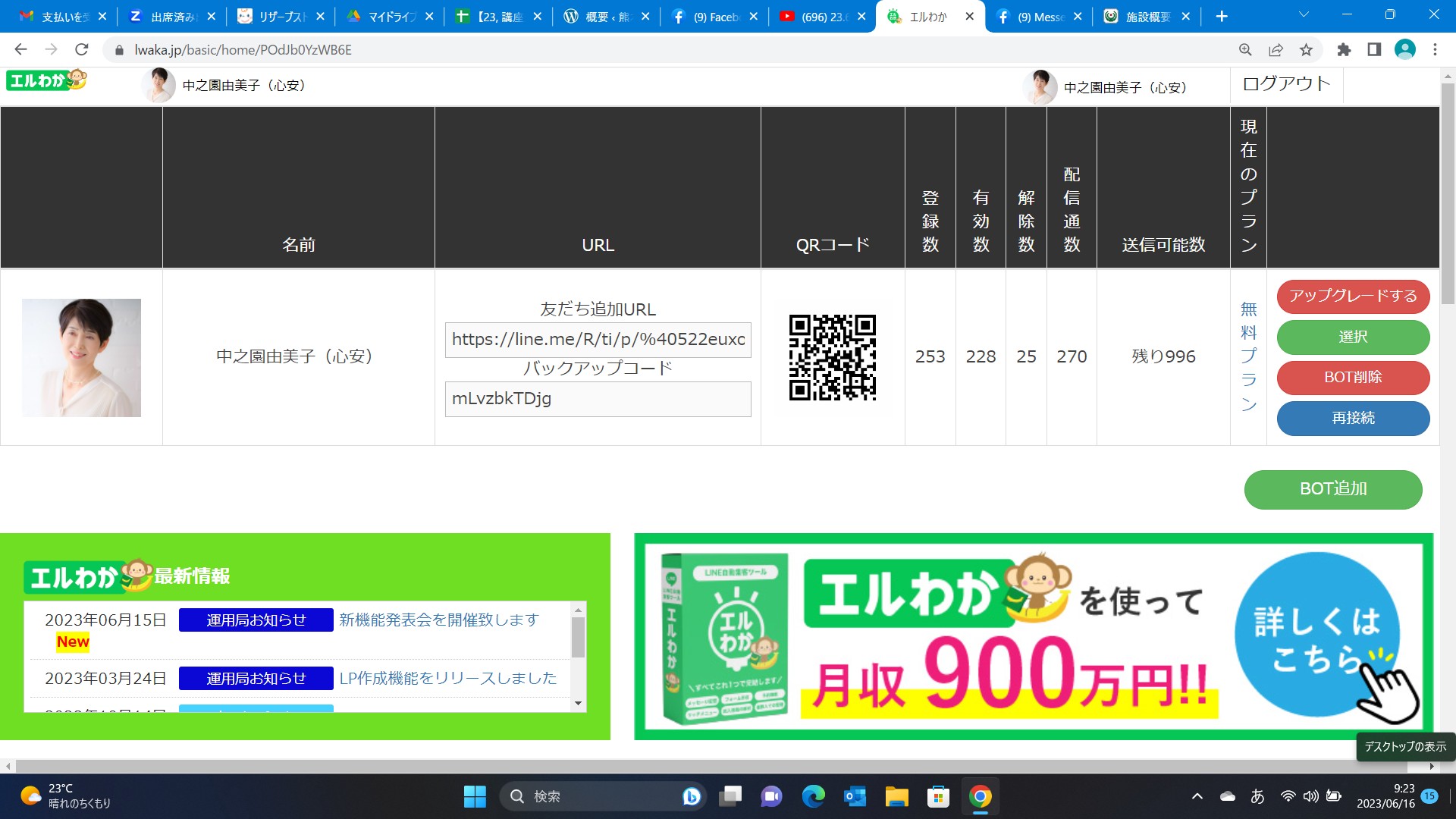Open the zoom magnifier icon in address bar
Screen dimensions: 1456x819
1245,50
